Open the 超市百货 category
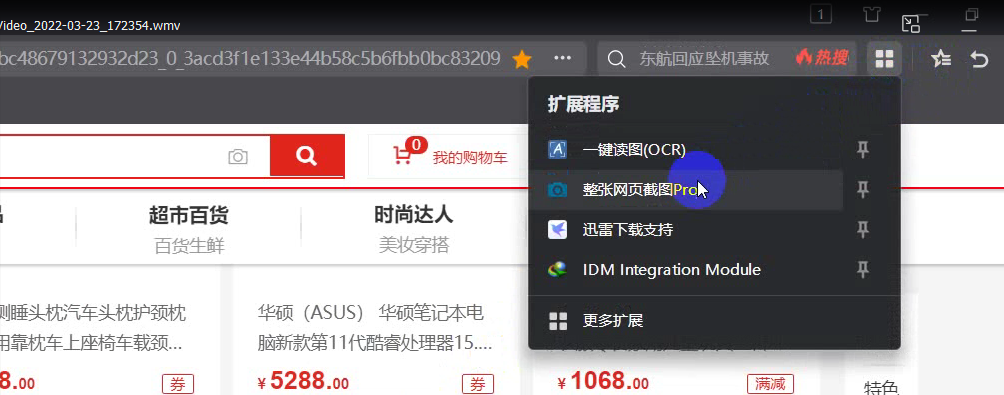Screen dimensions: 1004x395 click(188, 215)
